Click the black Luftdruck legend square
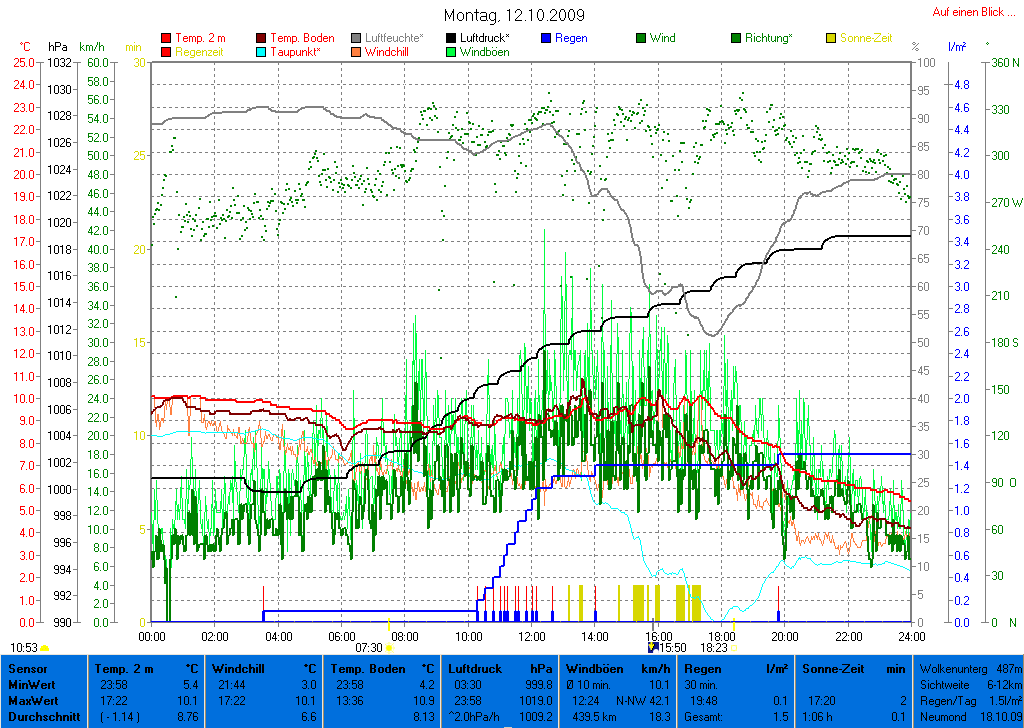 451,39
